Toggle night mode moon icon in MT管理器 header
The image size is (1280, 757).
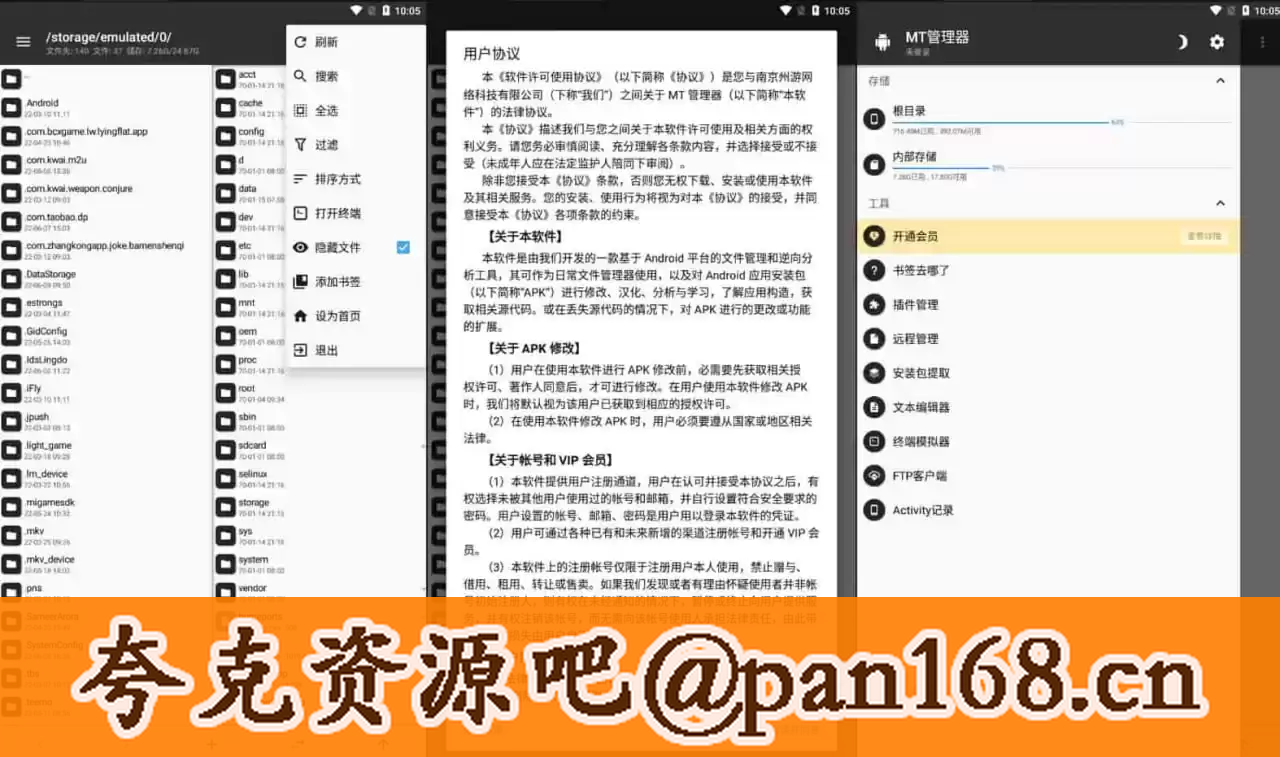coord(1182,42)
